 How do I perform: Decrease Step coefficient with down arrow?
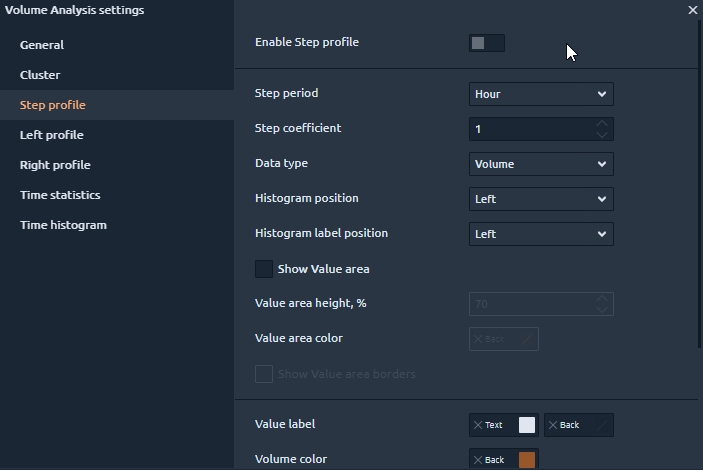coord(601,134)
